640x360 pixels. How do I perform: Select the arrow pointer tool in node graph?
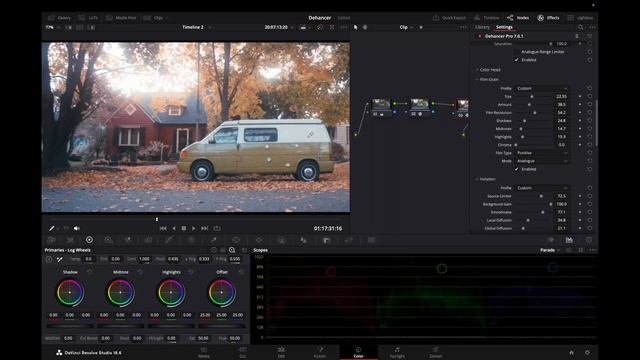pos(356,27)
